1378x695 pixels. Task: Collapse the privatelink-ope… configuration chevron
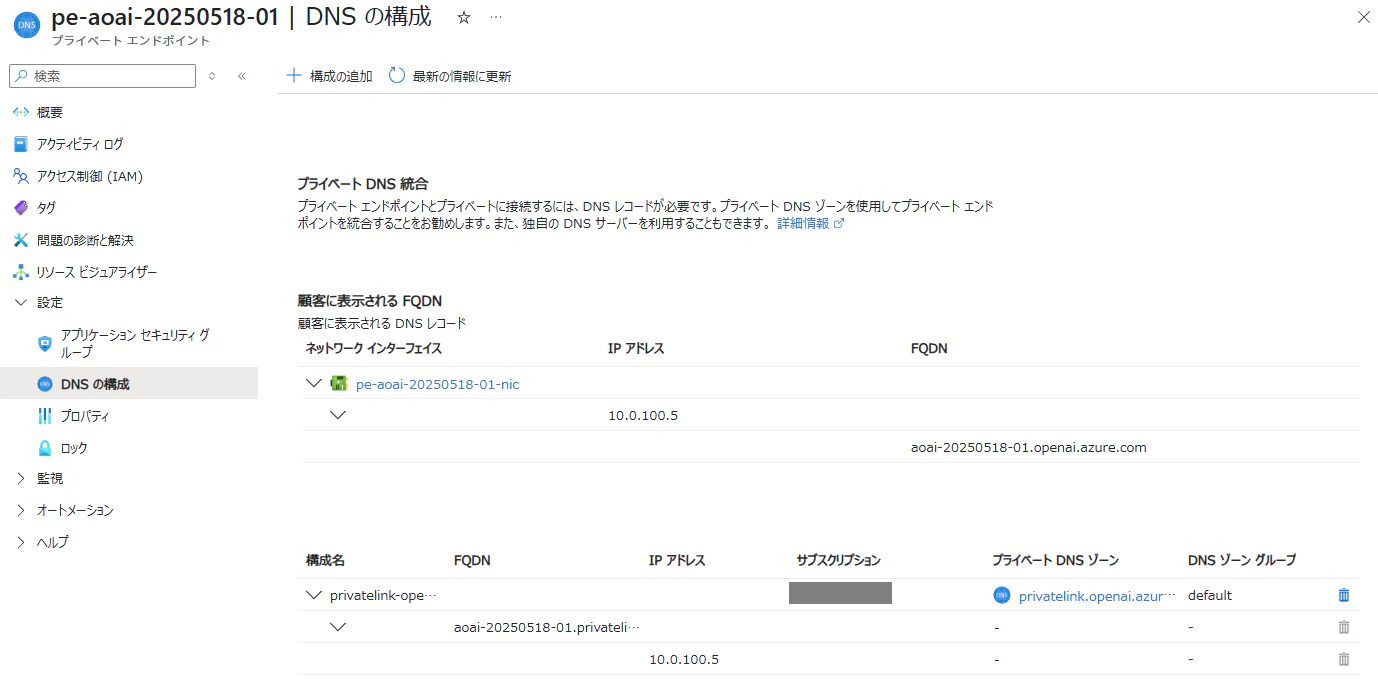pyautogui.click(x=314, y=595)
